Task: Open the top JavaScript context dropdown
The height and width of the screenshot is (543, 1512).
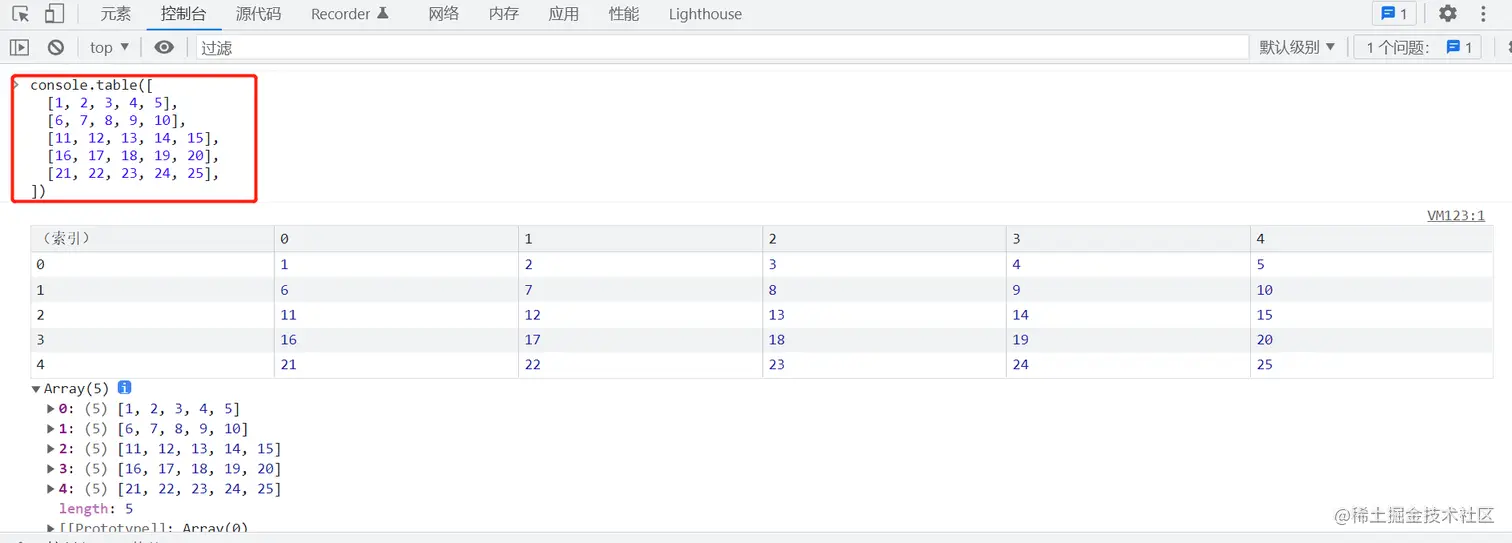Action: click(x=109, y=47)
